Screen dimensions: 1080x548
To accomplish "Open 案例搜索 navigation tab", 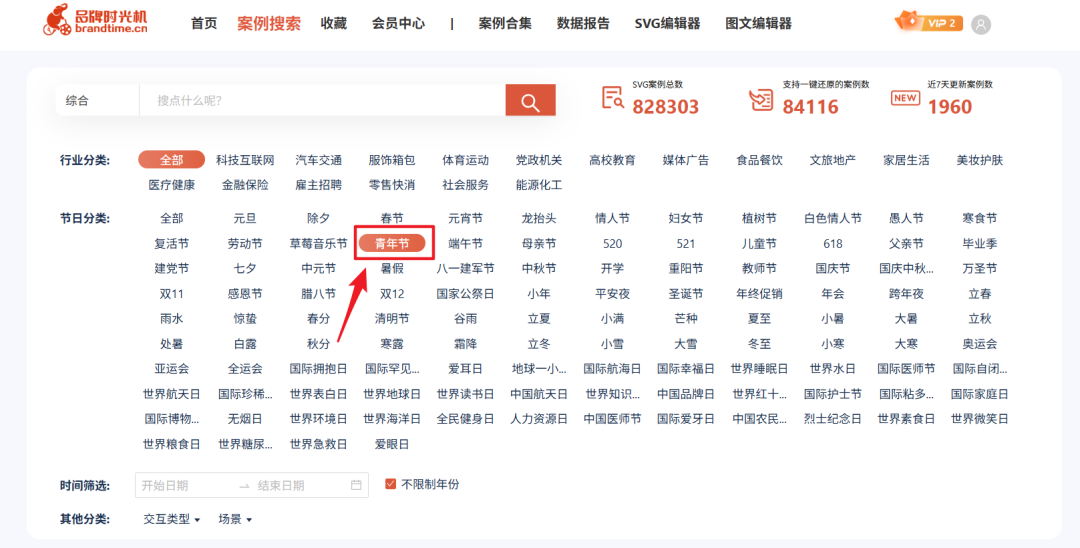I will (x=269, y=23).
